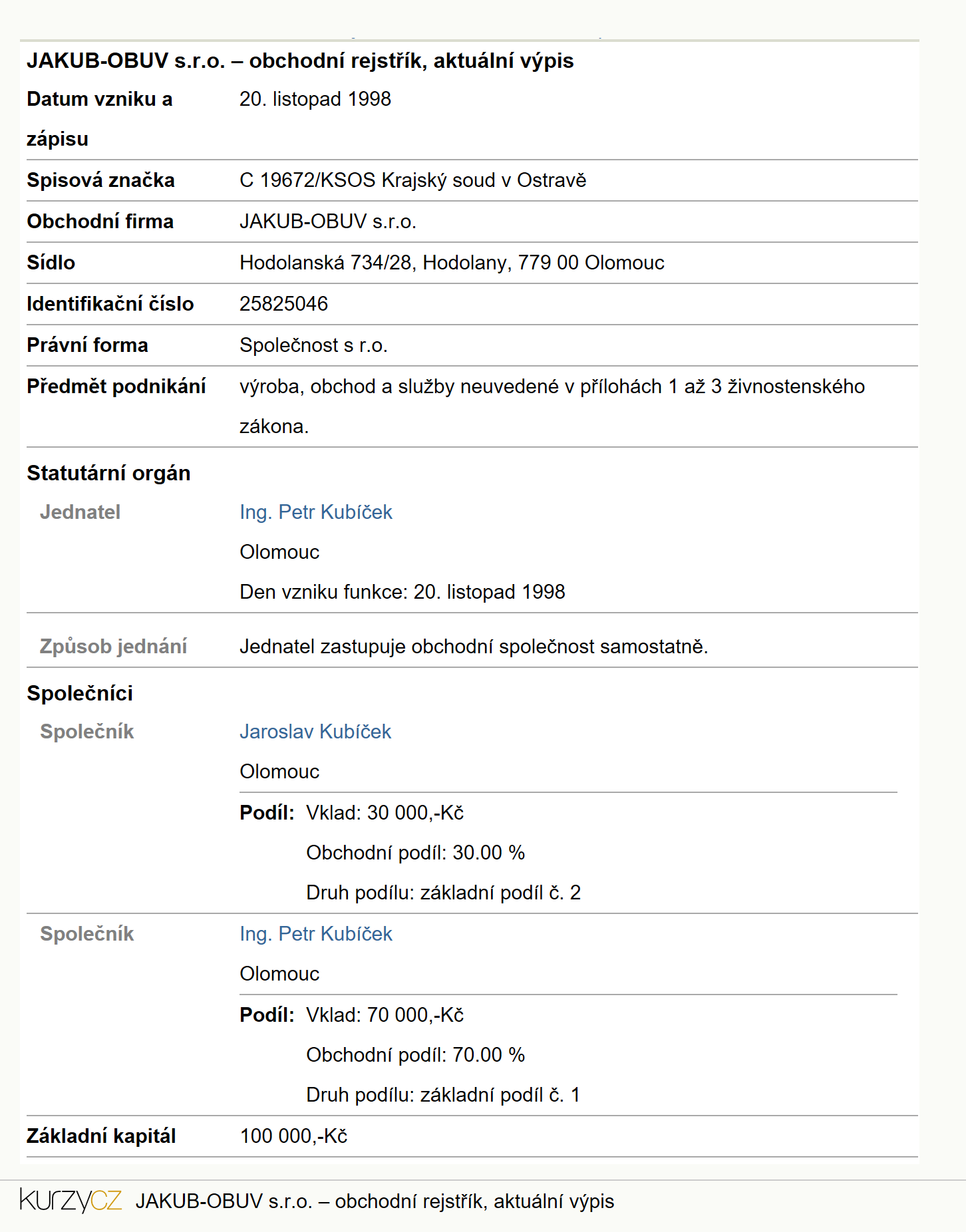Select the Obchodní firma label
This screenshot has height=1232, width=966.
[x=100, y=222]
